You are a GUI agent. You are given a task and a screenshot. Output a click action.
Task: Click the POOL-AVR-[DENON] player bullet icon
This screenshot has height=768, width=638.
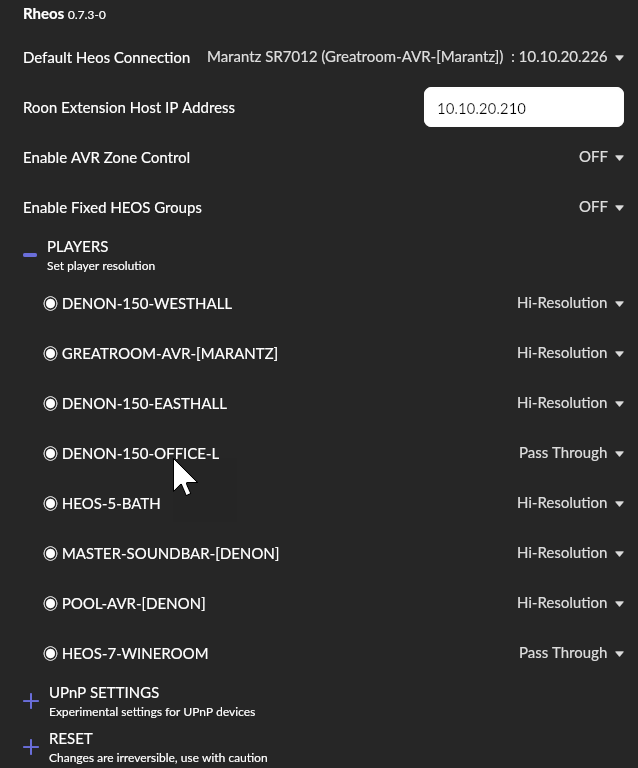point(50,603)
